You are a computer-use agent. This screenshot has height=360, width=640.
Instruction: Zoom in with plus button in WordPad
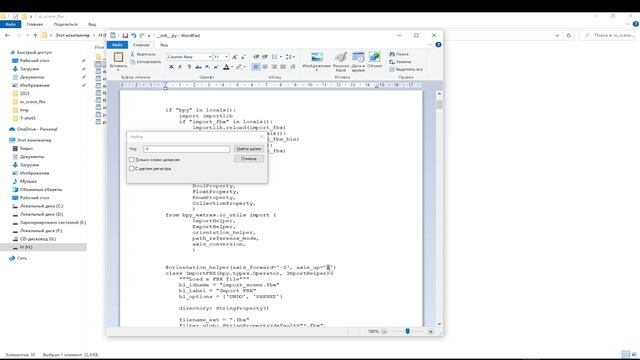tap(431, 331)
